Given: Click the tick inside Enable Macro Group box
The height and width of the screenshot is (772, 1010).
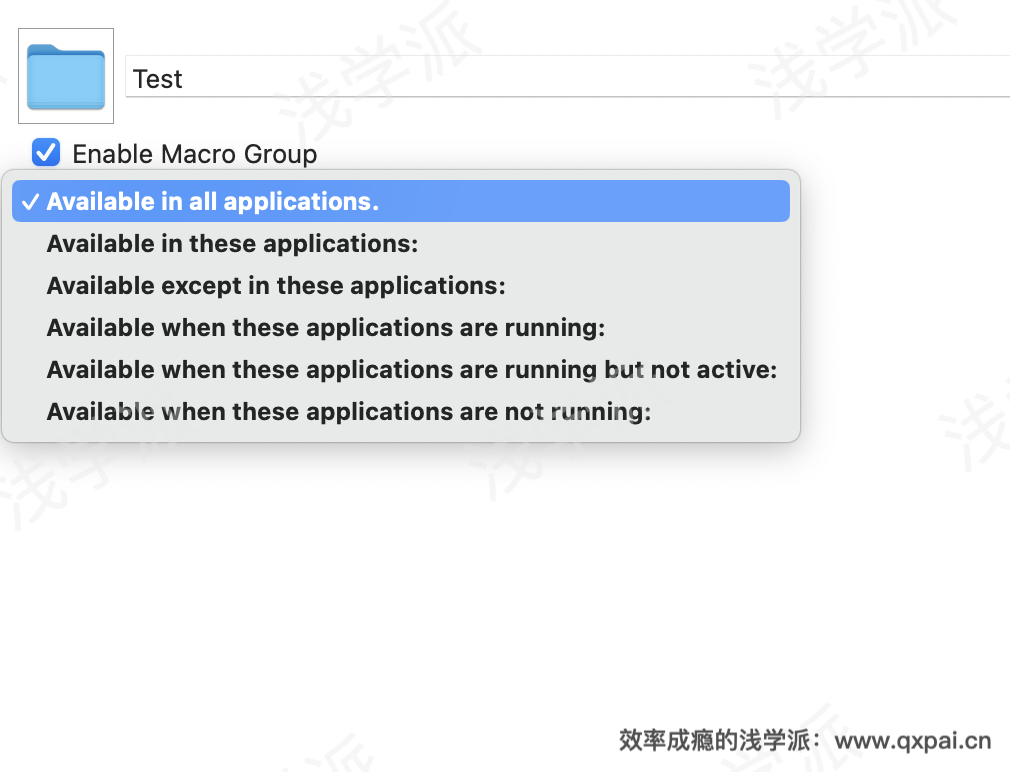Looking at the screenshot, I should tap(46, 153).
